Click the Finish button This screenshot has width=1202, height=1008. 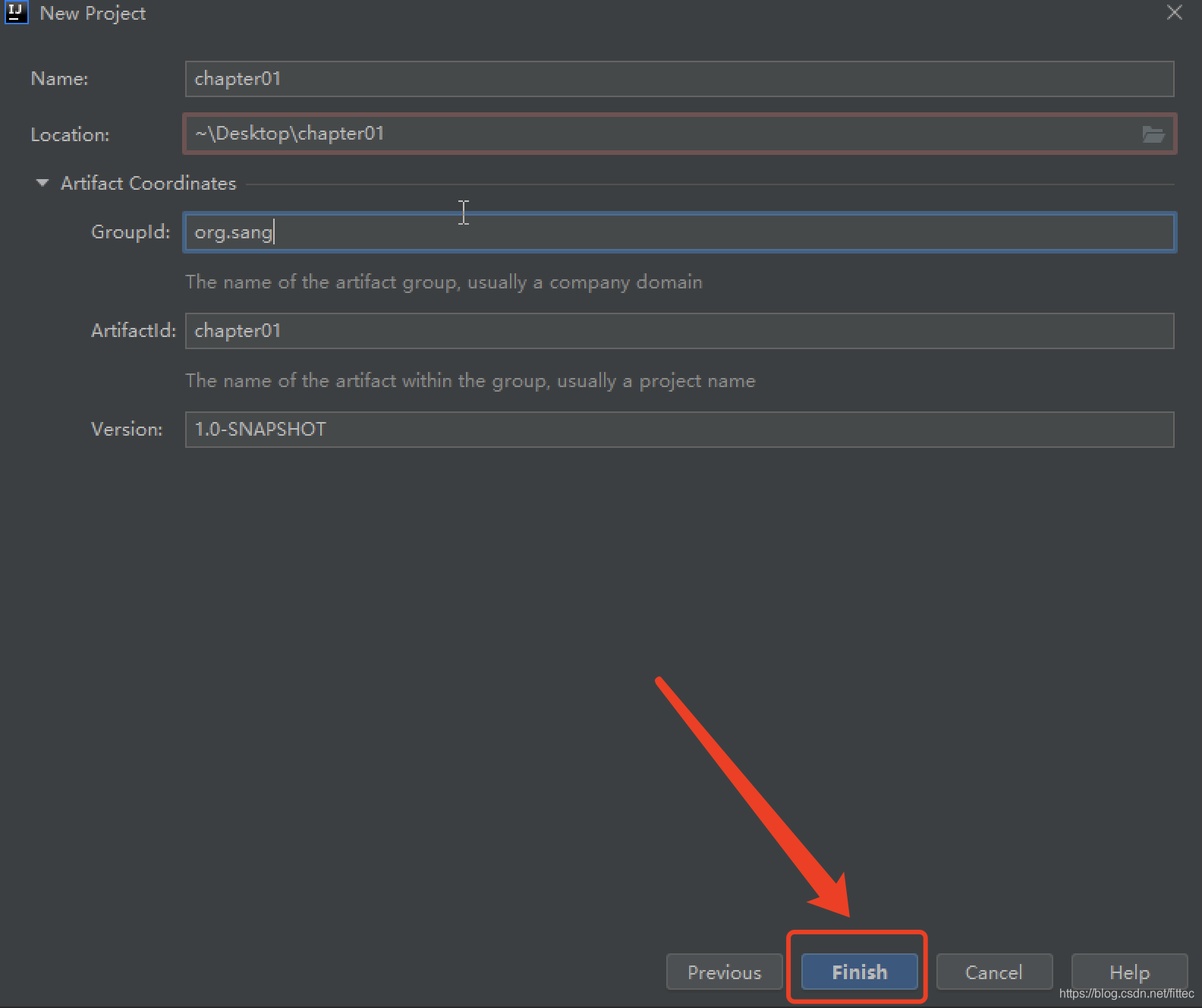(x=859, y=972)
